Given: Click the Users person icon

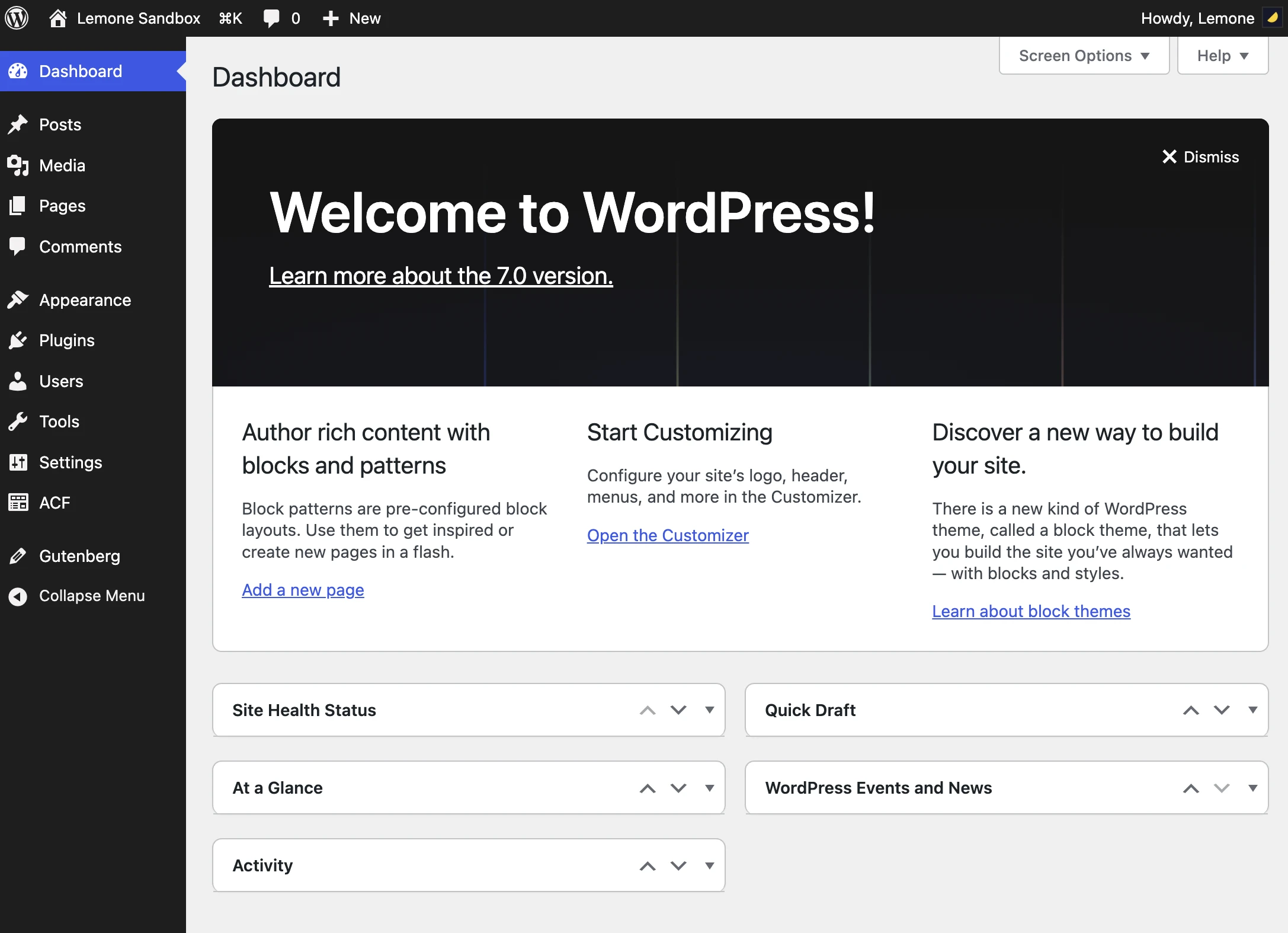Looking at the screenshot, I should click(18, 381).
